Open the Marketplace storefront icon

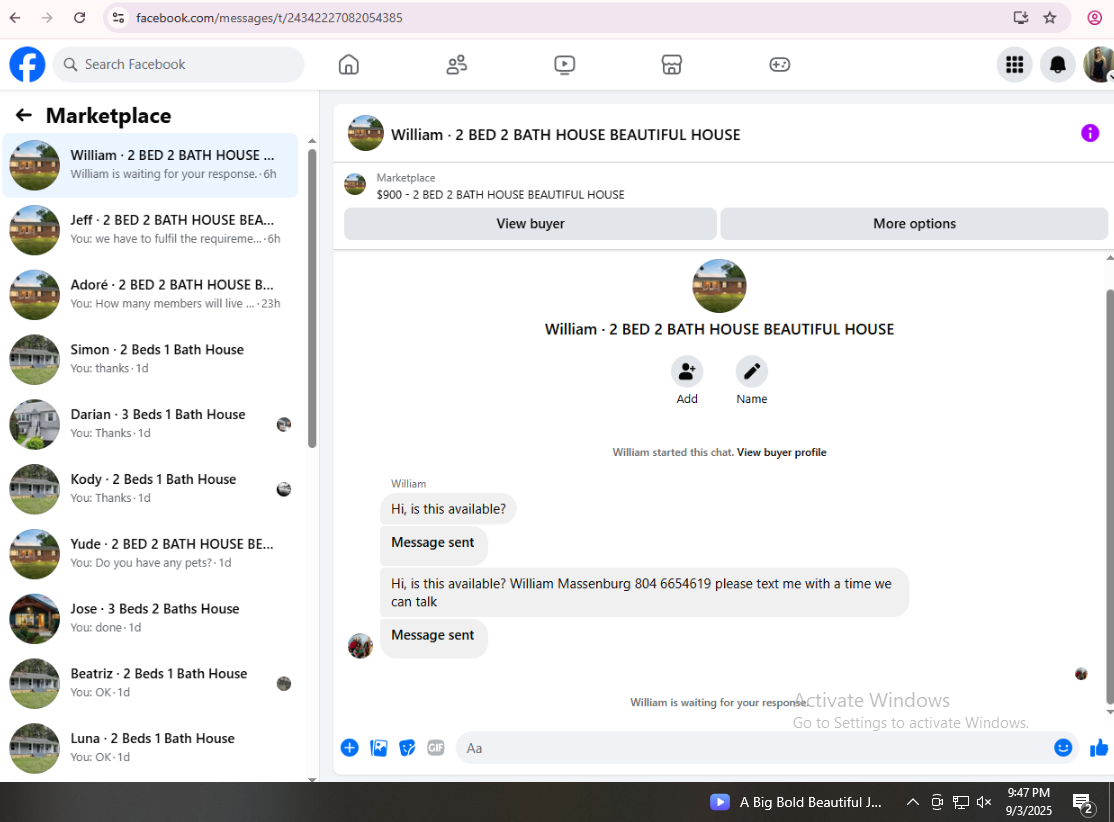point(671,65)
